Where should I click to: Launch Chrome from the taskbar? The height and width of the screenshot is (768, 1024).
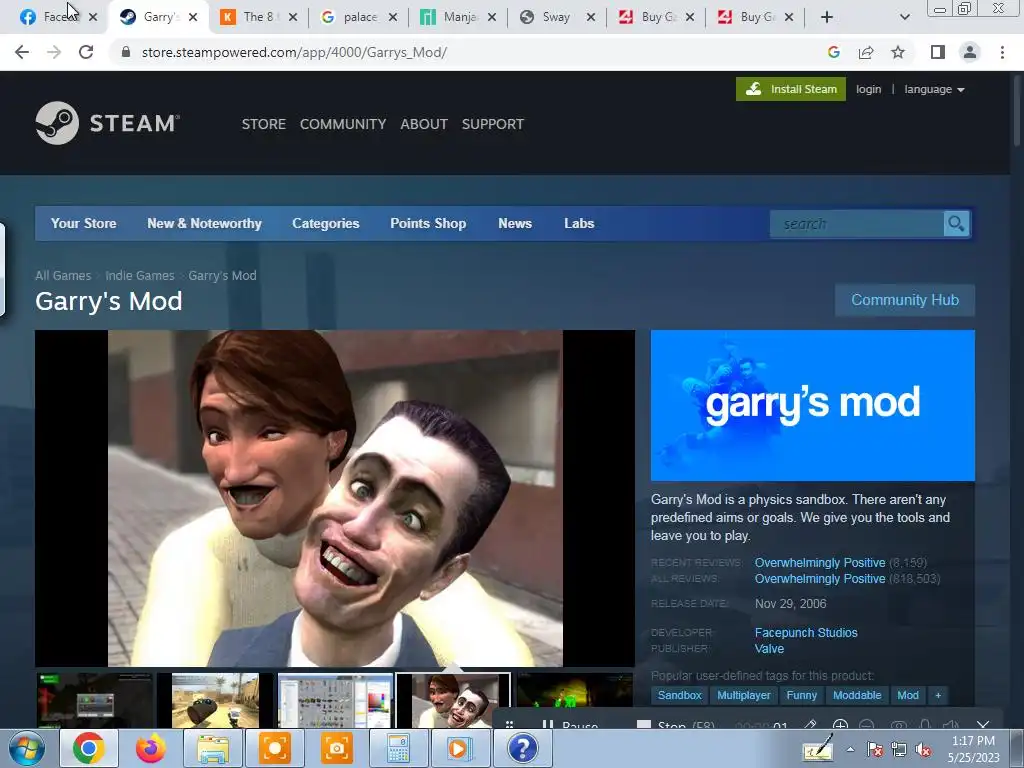(88, 748)
